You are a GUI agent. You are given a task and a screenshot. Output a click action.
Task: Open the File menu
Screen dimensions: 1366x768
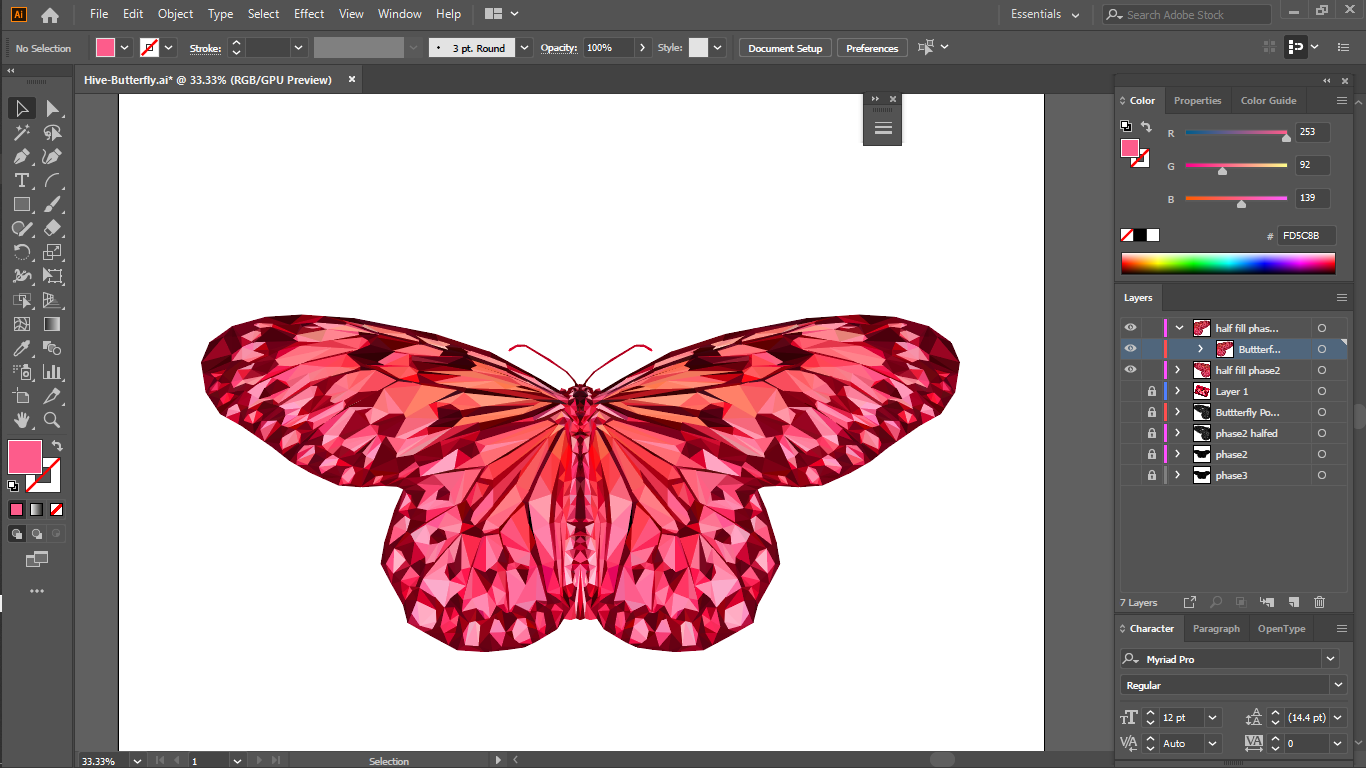99,14
